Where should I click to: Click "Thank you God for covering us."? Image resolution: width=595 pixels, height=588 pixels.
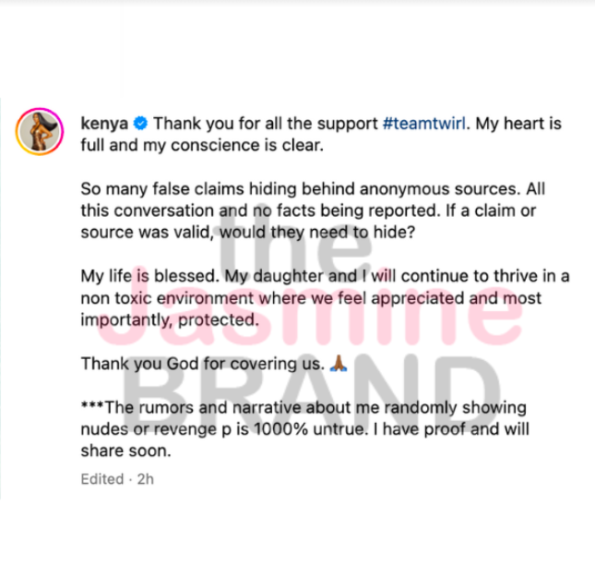pos(203,363)
